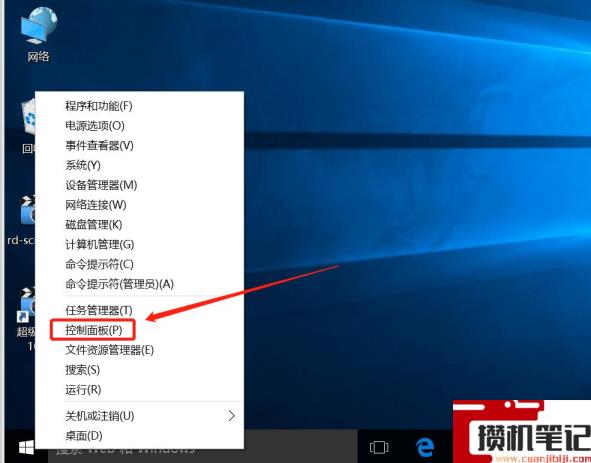Open 事件查看器(V)
The image size is (591, 463).
[99, 146]
